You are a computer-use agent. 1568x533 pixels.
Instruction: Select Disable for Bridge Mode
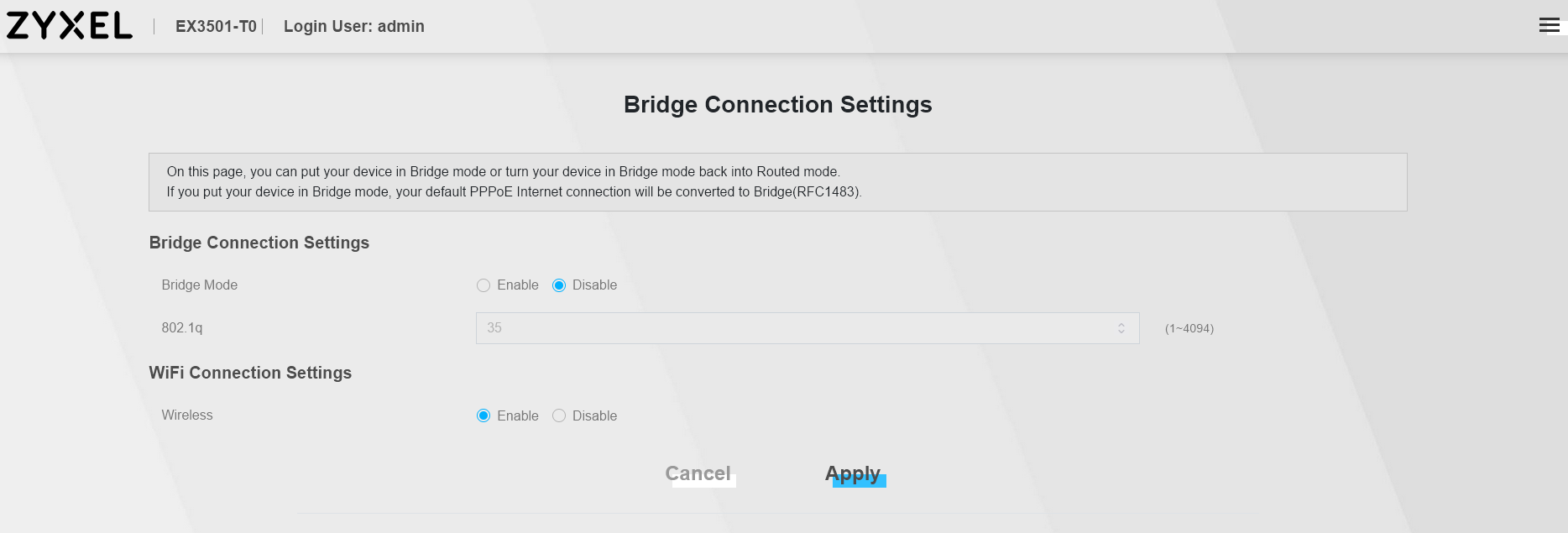[559, 285]
